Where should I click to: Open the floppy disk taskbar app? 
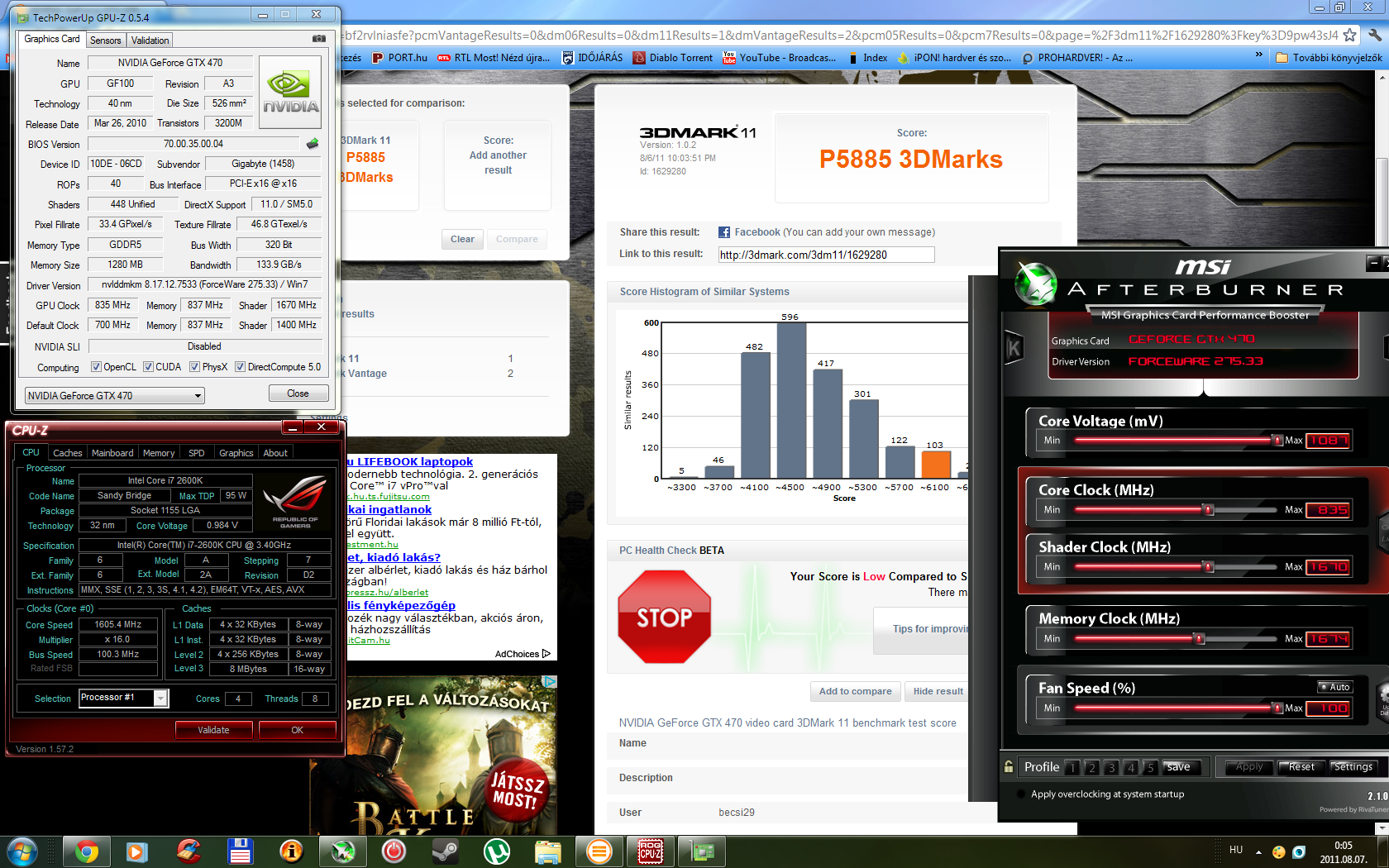pyautogui.click(x=240, y=851)
